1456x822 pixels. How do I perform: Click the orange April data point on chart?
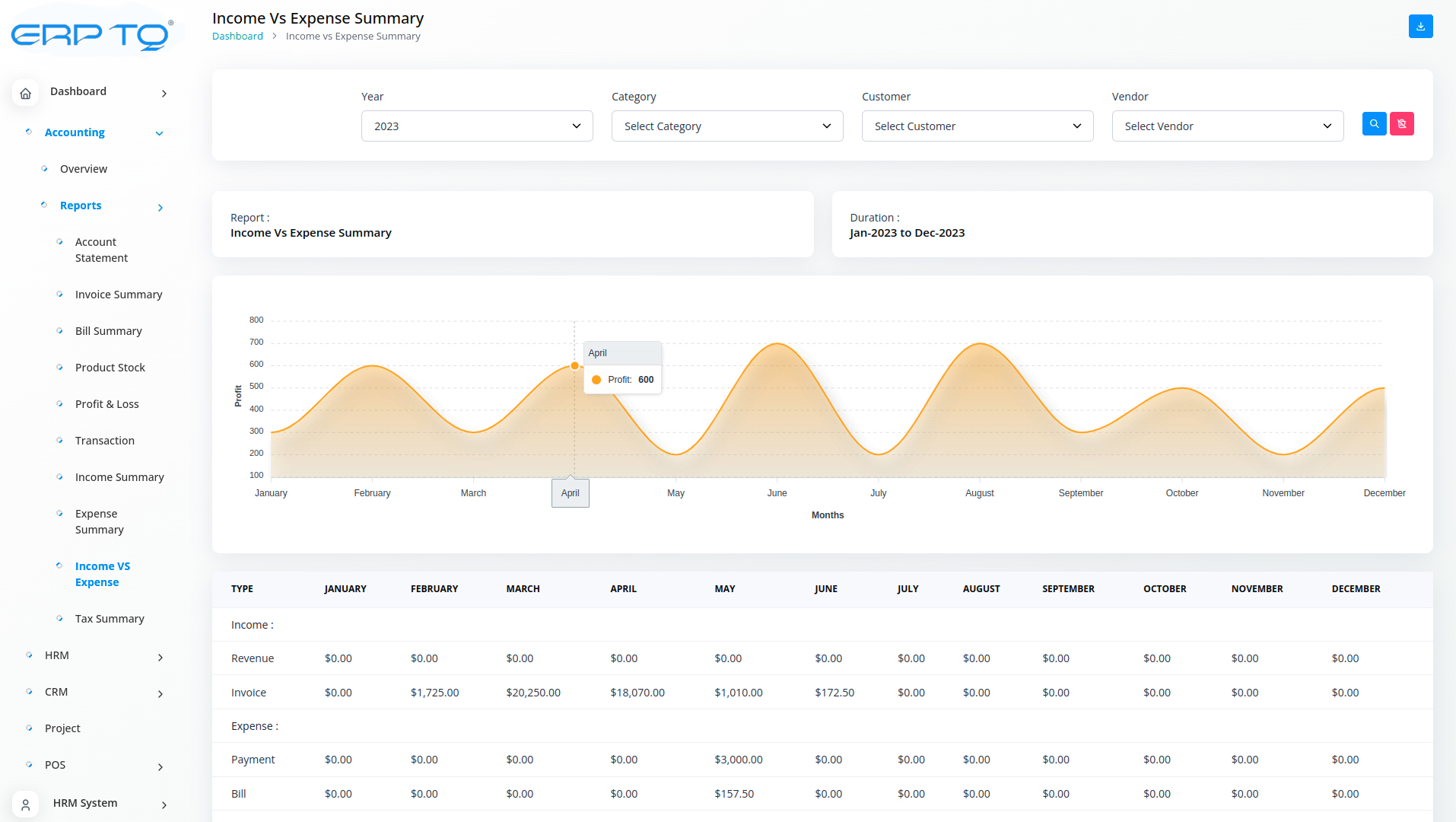[x=574, y=366]
